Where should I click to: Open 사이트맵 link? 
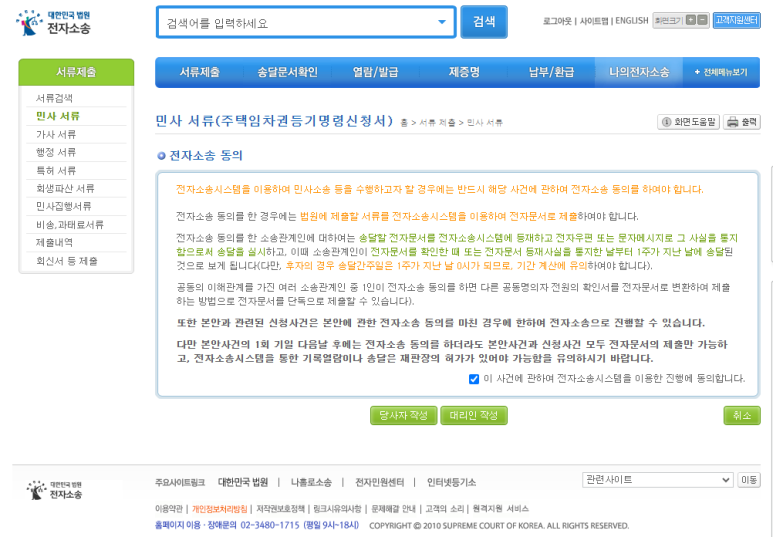coord(594,21)
